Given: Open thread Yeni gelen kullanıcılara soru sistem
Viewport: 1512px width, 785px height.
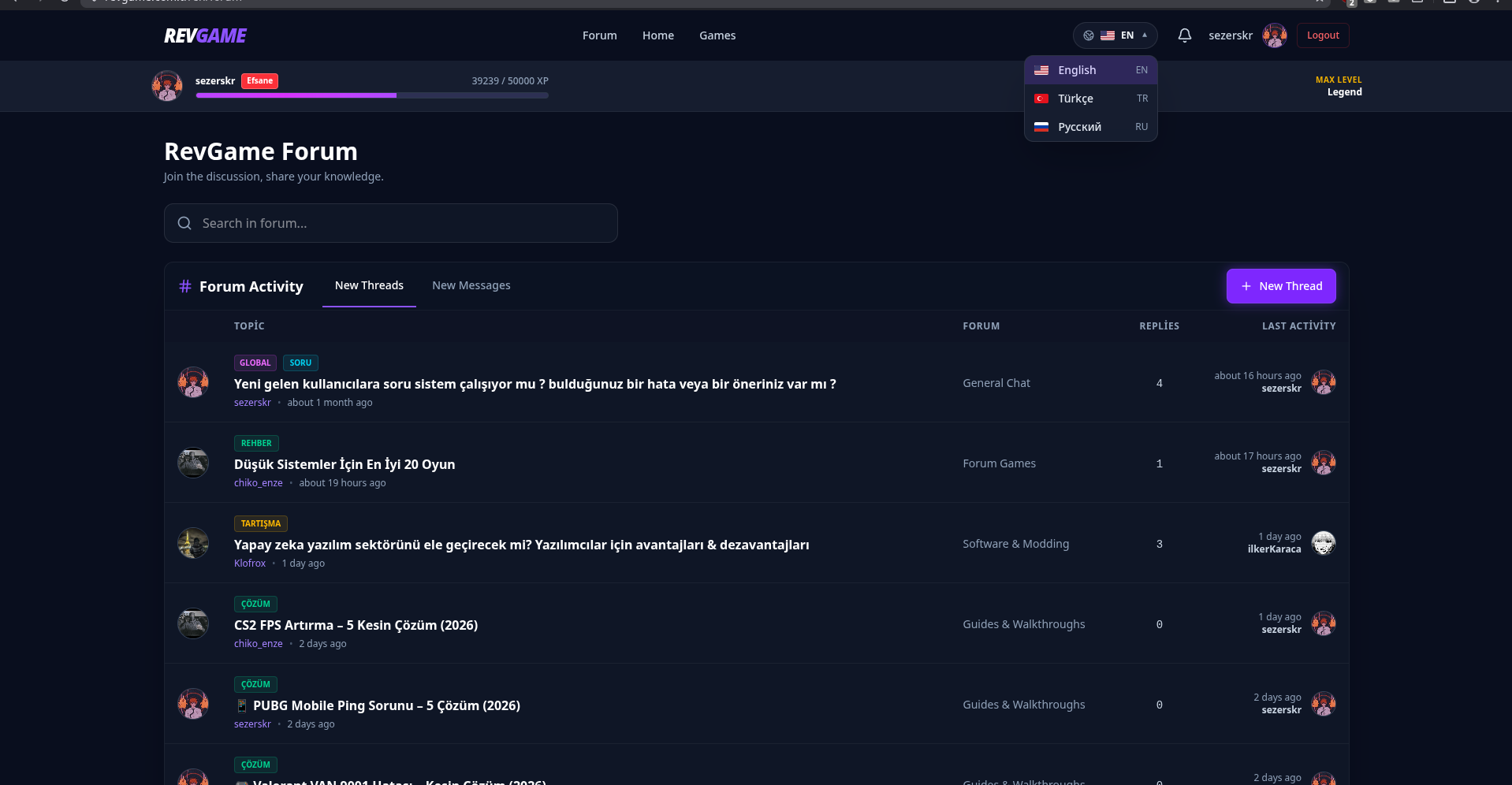Looking at the screenshot, I should (x=534, y=384).
